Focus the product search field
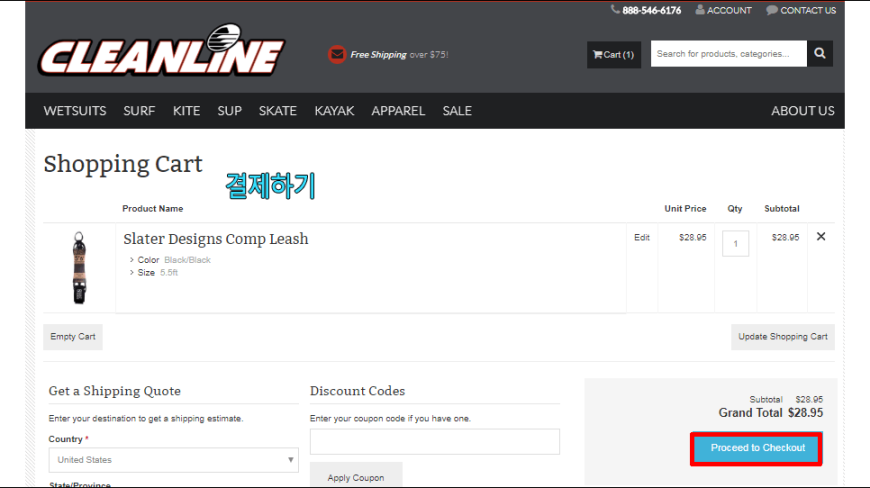The width and height of the screenshot is (870, 488). (729, 54)
